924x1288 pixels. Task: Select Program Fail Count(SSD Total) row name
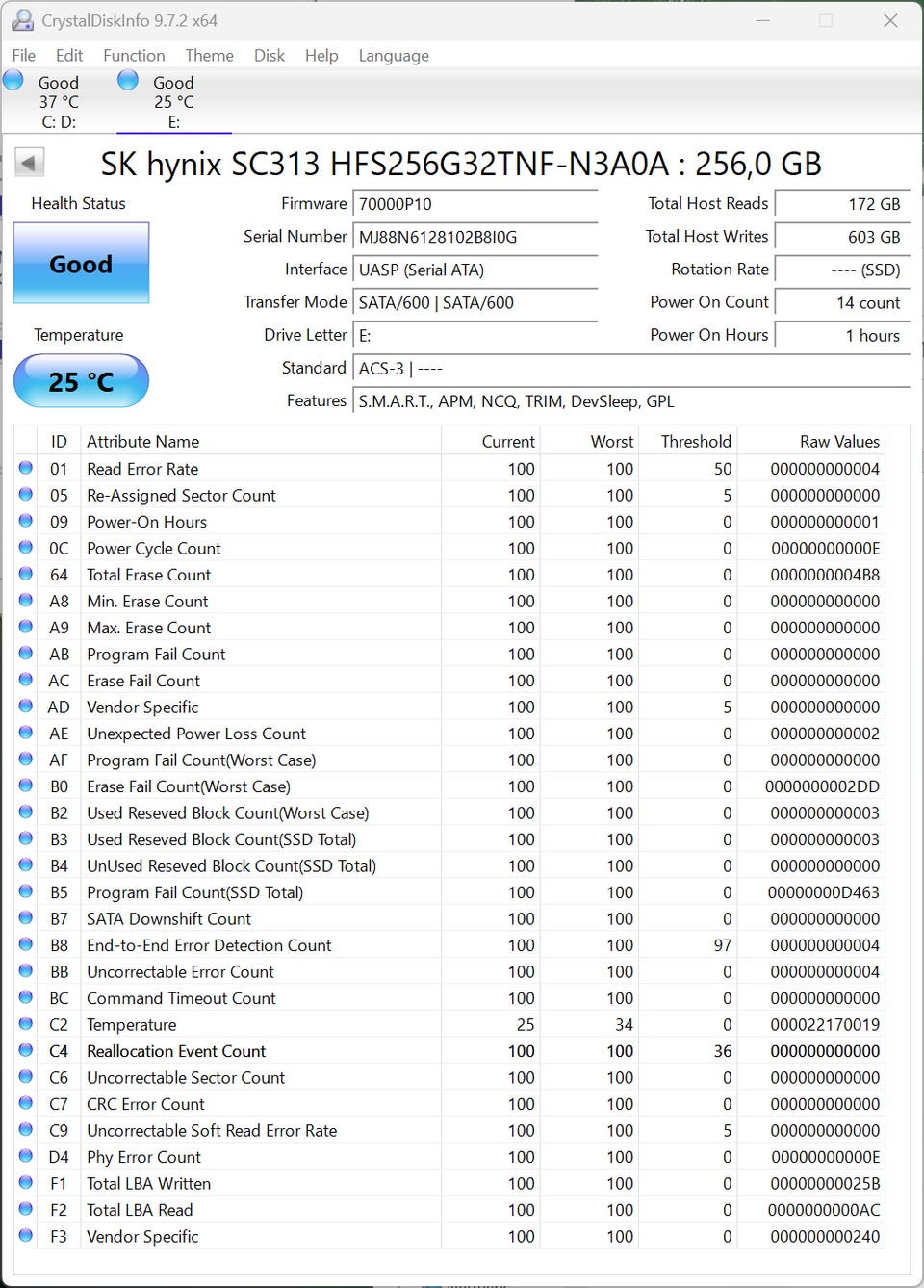(x=195, y=892)
